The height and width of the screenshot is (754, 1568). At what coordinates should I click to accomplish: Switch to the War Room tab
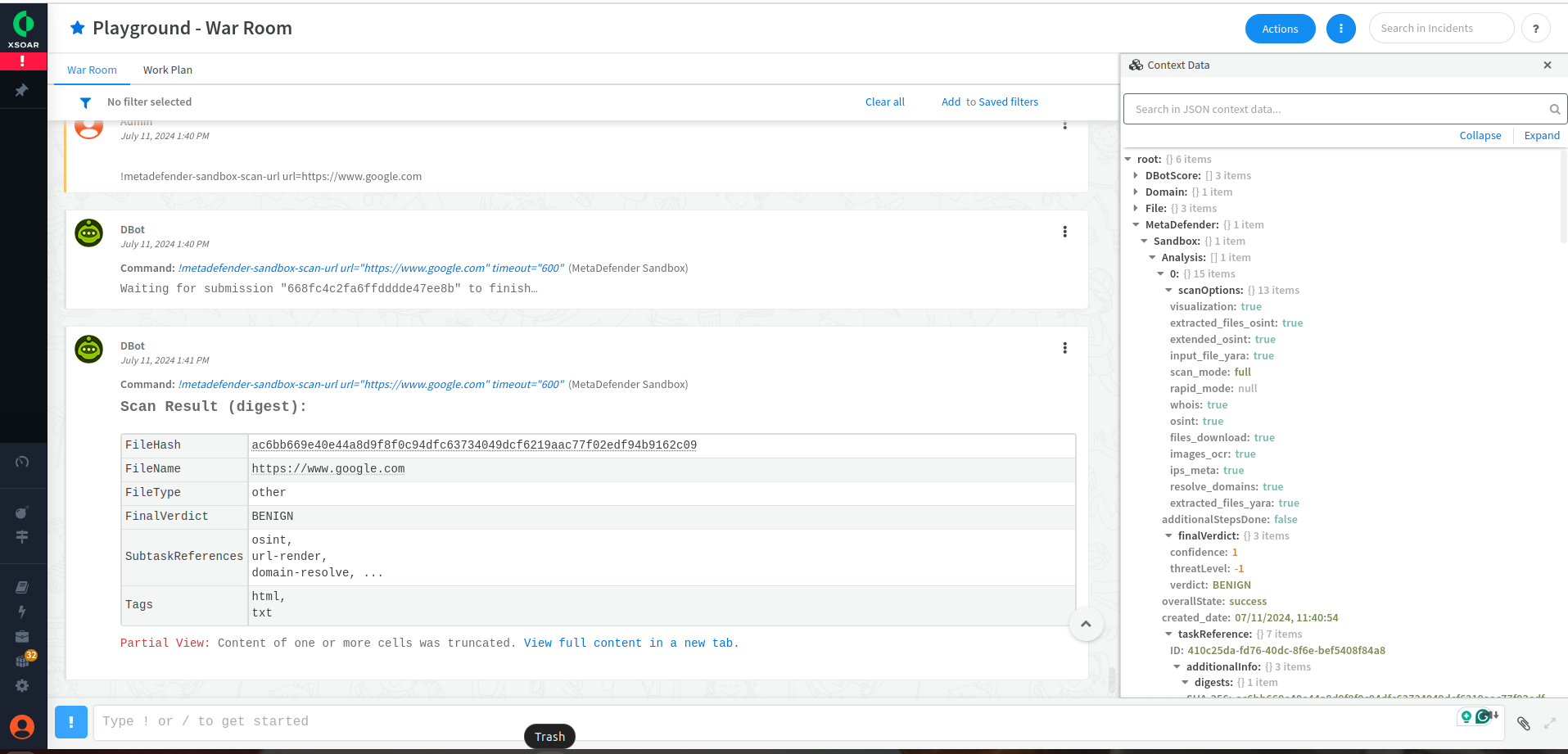92,70
